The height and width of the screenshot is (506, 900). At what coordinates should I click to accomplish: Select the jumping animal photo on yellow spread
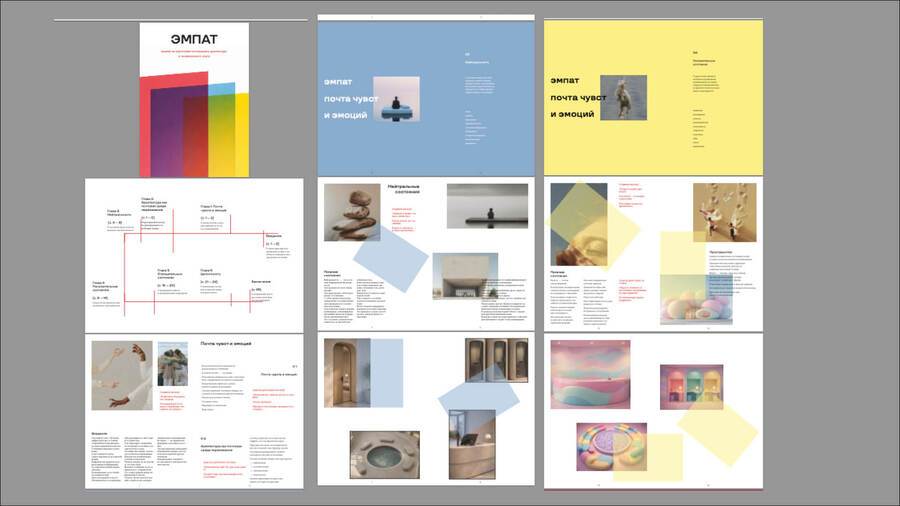point(623,98)
